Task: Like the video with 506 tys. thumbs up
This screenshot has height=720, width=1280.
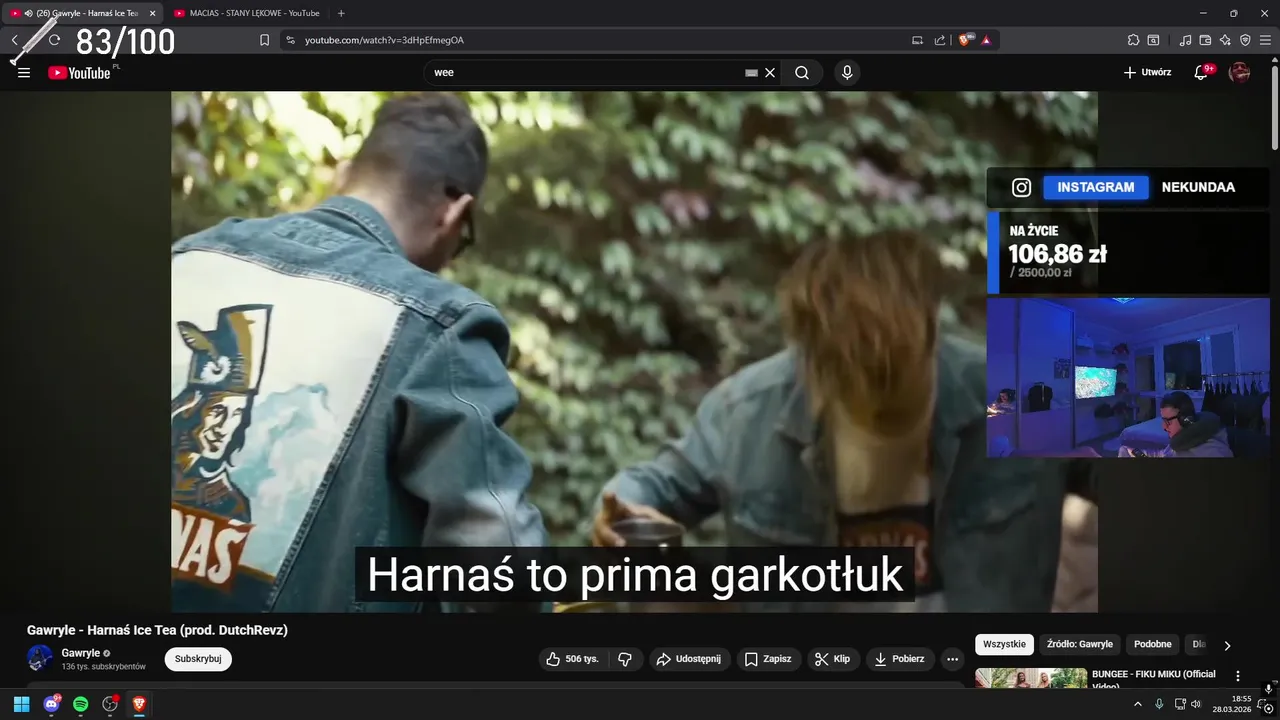Action: click(x=573, y=659)
